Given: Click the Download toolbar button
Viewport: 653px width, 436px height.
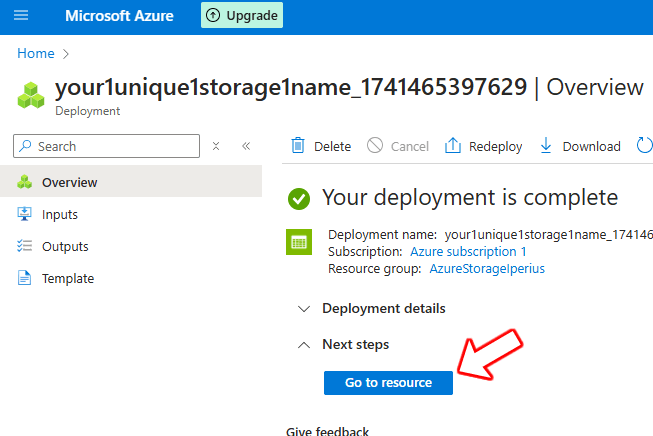Looking at the screenshot, I should [580, 146].
